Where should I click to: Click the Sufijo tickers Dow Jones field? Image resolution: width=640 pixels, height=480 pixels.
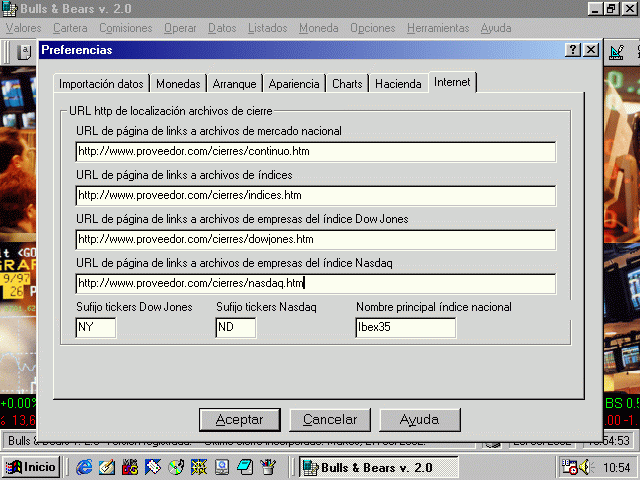(x=96, y=327)
